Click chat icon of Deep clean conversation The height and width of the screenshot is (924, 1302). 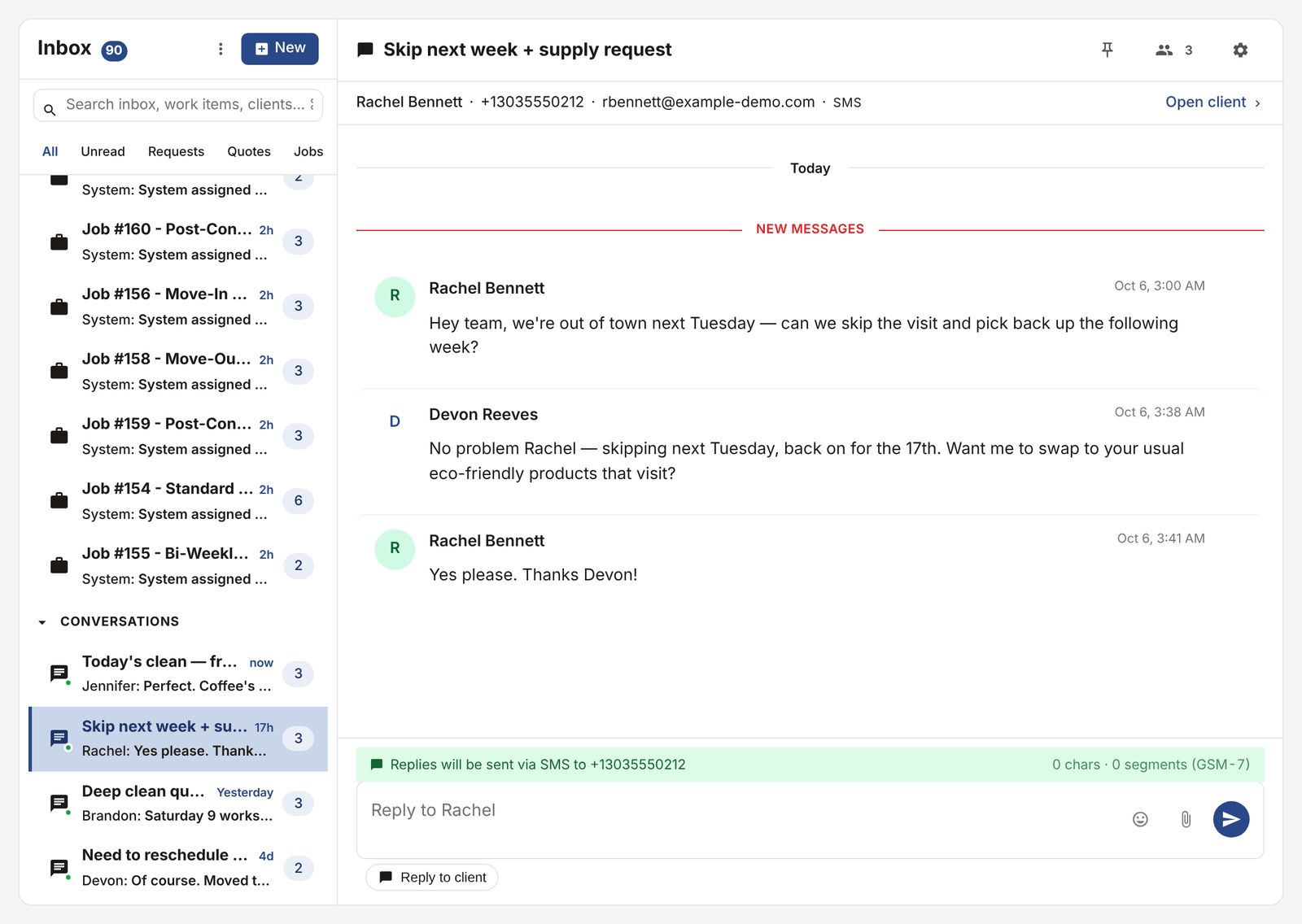[x=59, y=803]
